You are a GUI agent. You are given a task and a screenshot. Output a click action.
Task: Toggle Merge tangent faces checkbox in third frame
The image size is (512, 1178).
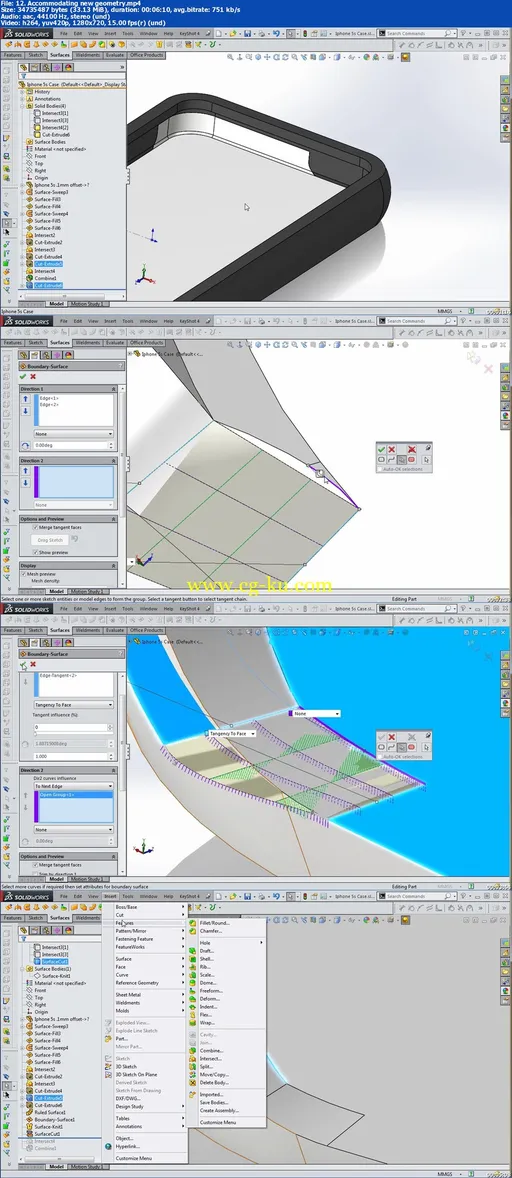click(35, 865)
